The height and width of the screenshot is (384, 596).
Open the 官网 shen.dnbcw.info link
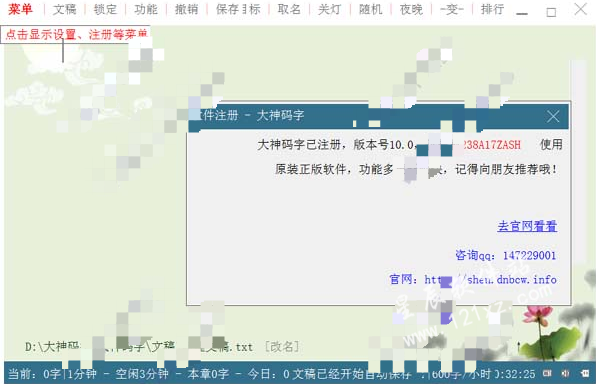473,279
